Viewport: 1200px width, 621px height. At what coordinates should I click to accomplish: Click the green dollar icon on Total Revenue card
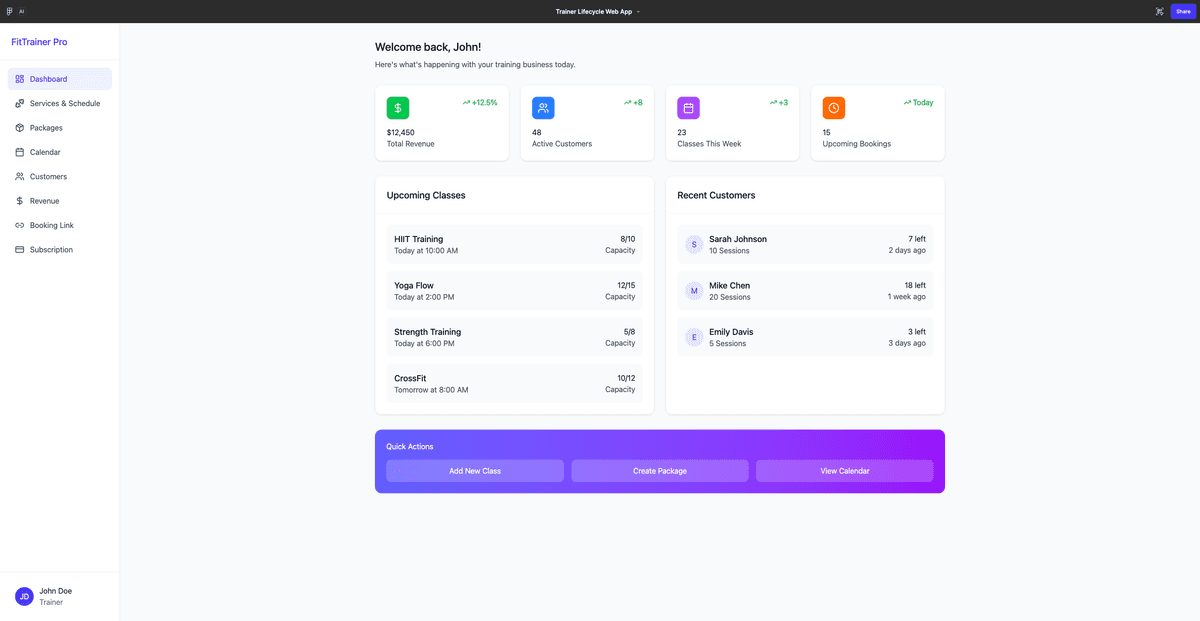(397, 107)
